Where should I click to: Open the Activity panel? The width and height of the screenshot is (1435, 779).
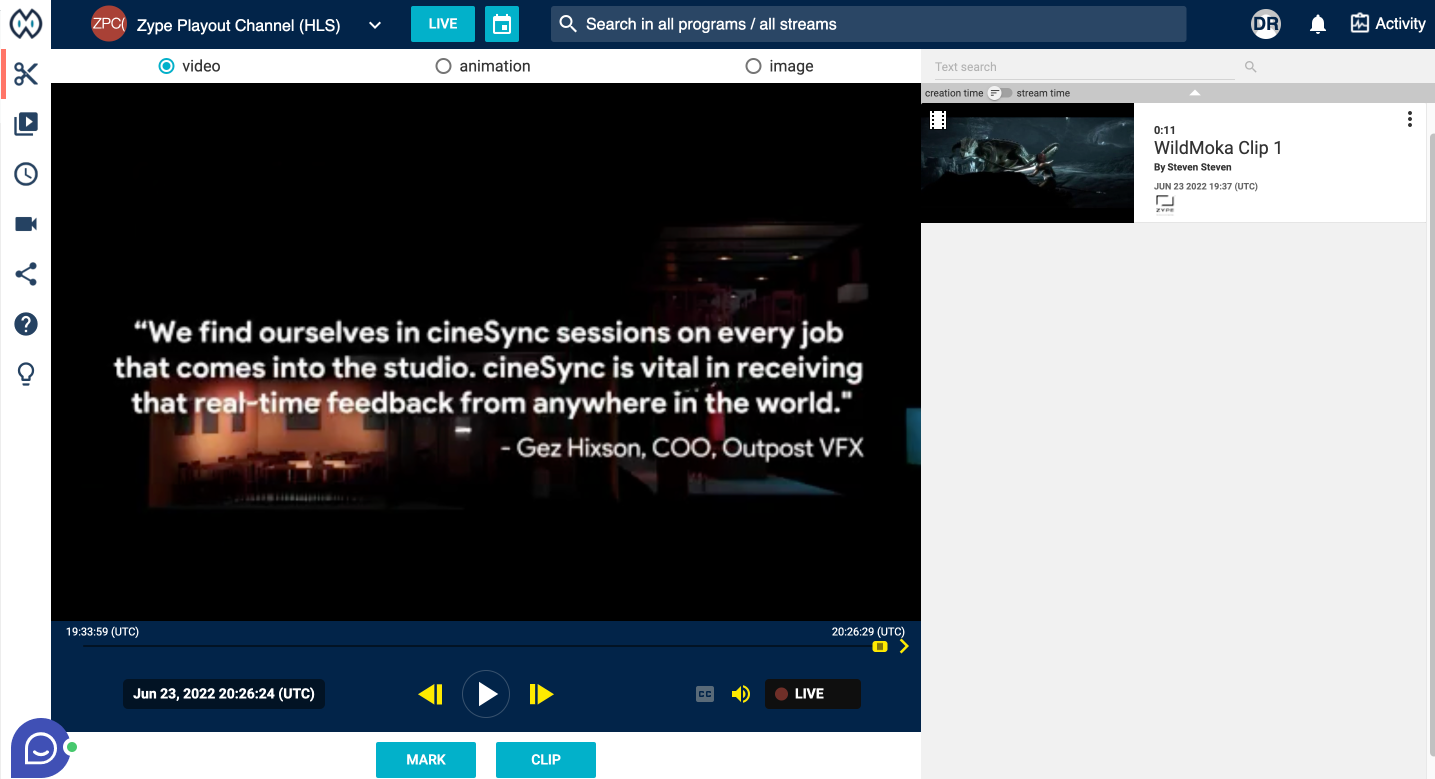coord(1387,24)
